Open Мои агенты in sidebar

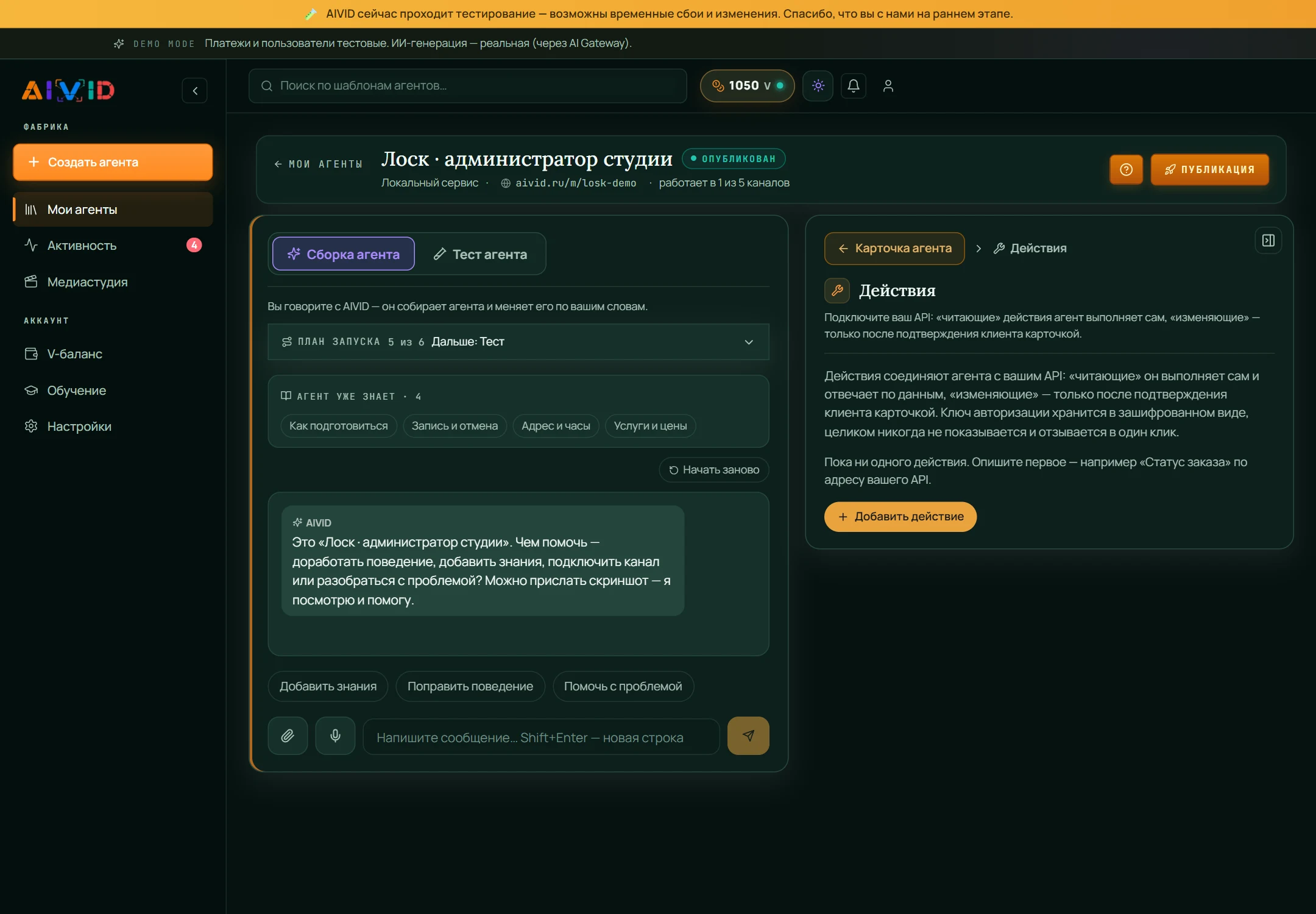point(113,210)
